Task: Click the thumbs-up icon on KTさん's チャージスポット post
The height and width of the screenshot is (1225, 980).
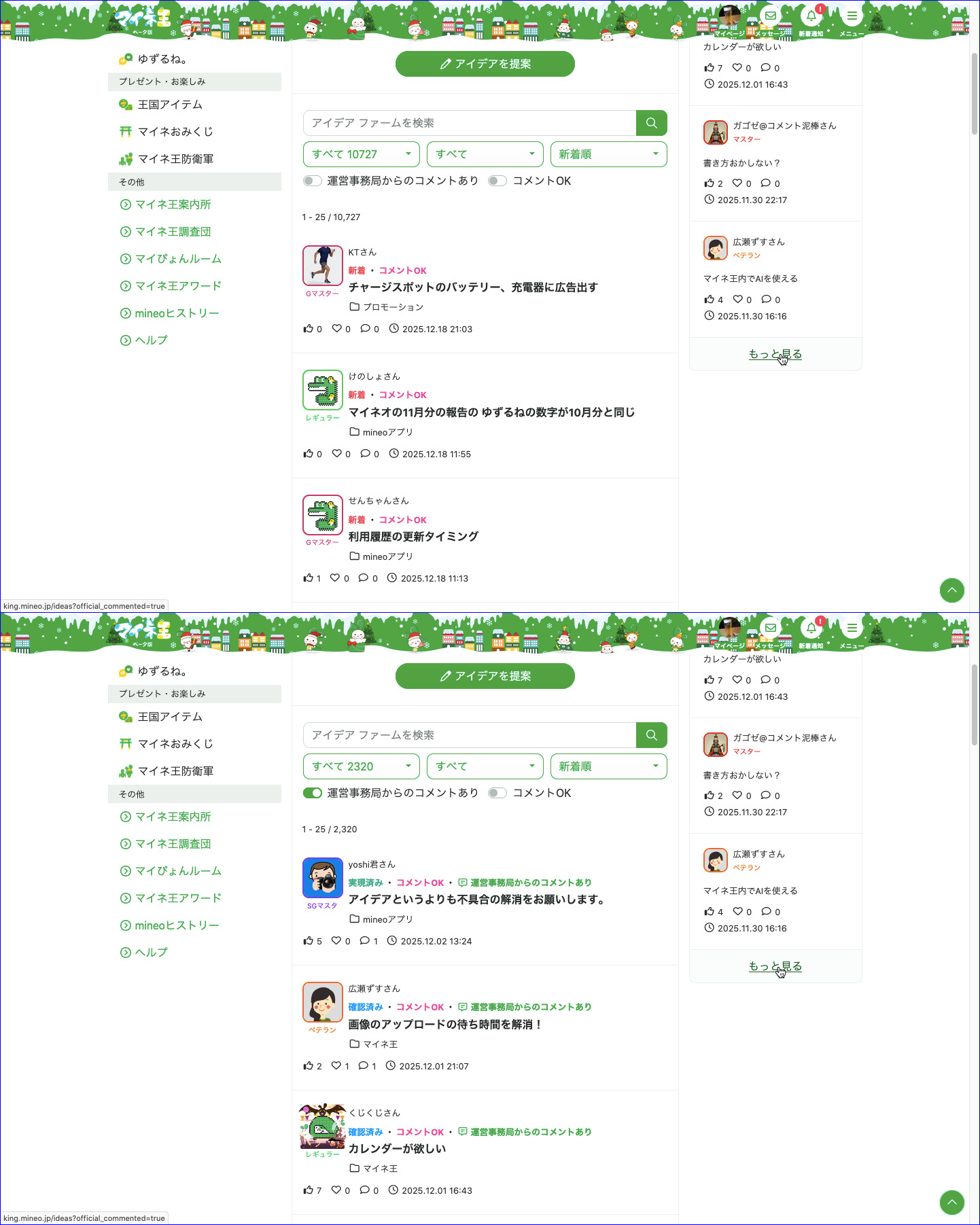Action: 308,329
